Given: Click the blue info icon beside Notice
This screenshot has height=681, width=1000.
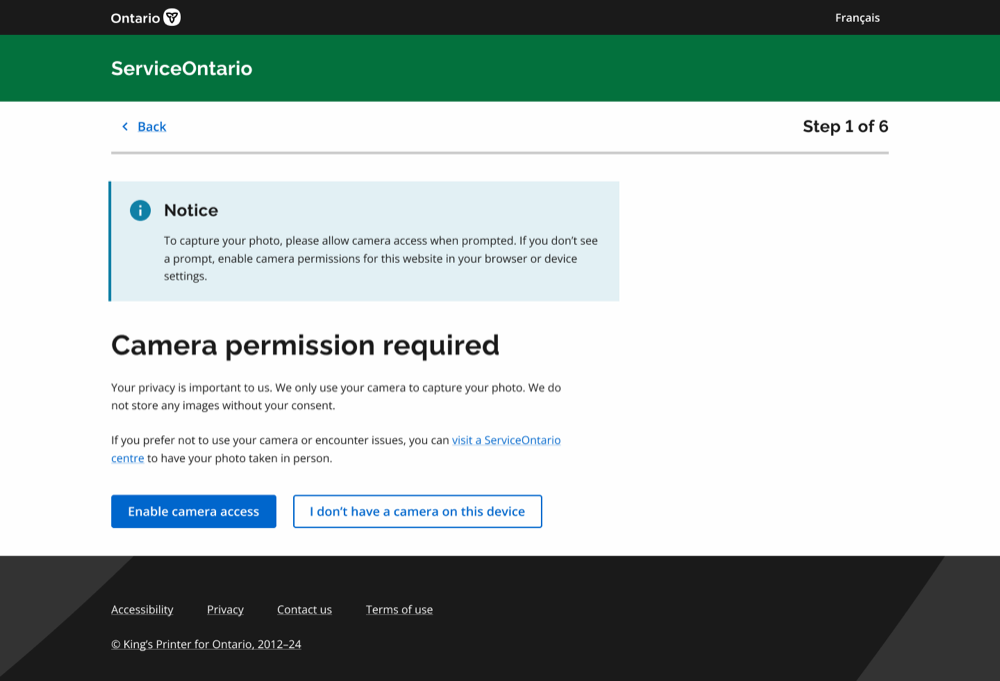Looking at the screenshot, I should point(140,210).
